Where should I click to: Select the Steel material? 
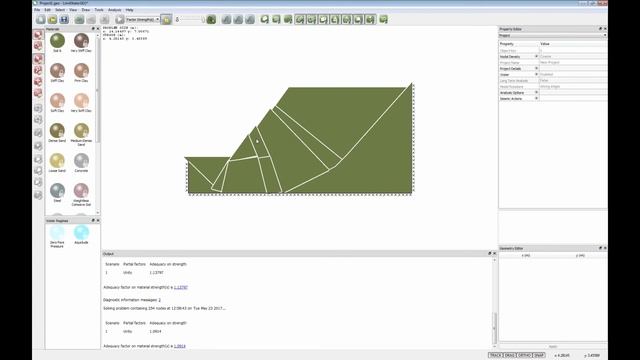click(57, 193)
